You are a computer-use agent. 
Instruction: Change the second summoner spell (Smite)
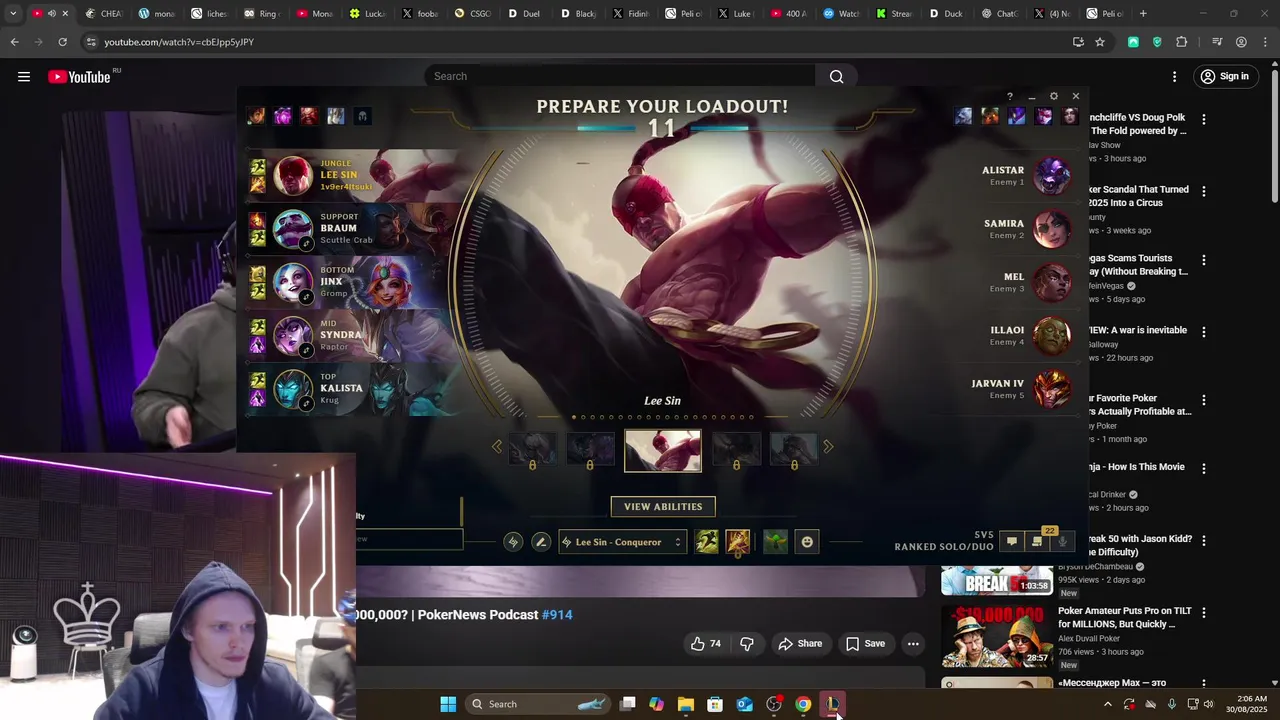point(738,542)
